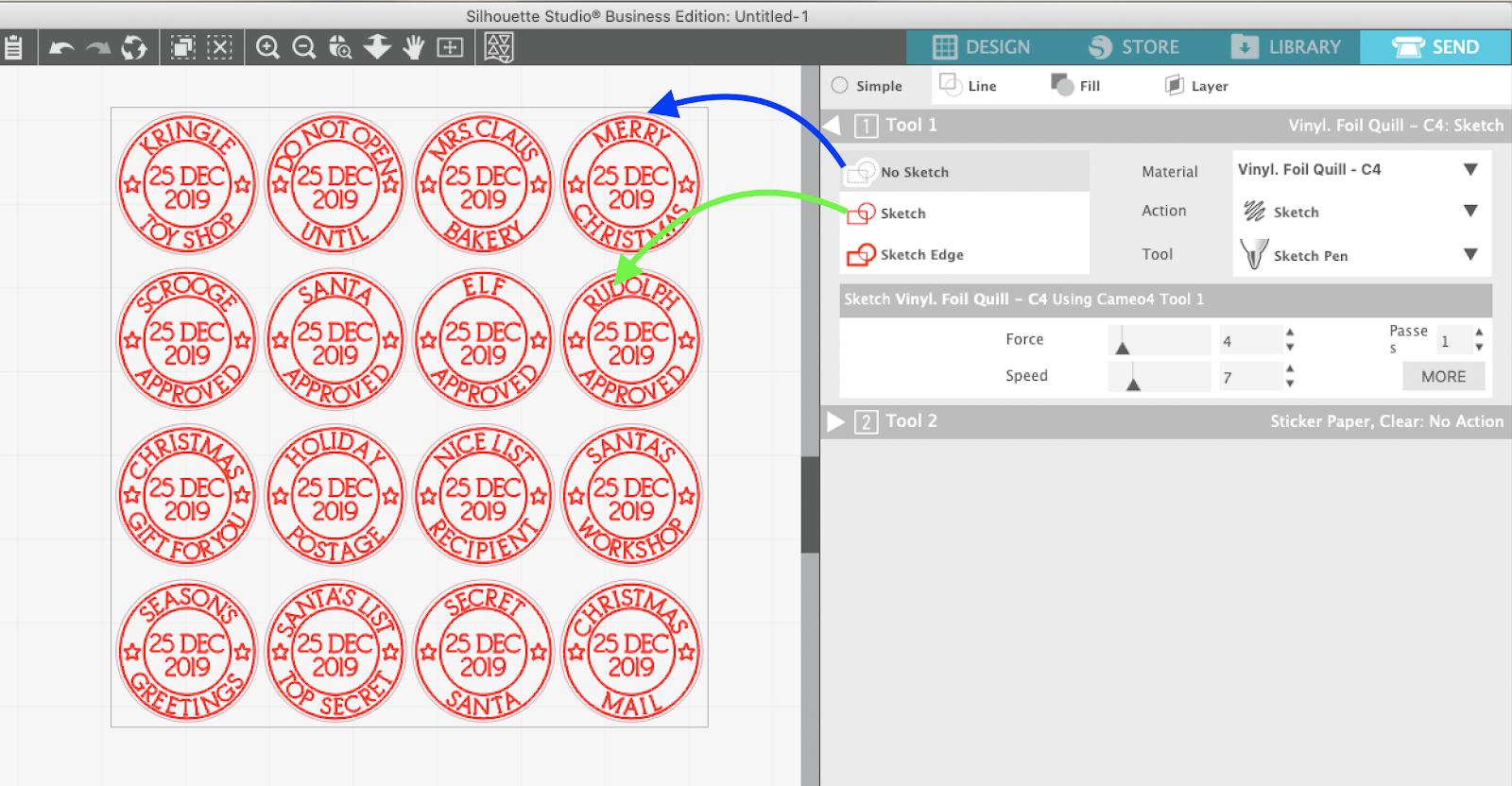Image resolution: width=1512 pixels, height=786 pixels.
Task: Choose the No Sketch option
Action: coord(965,172)
